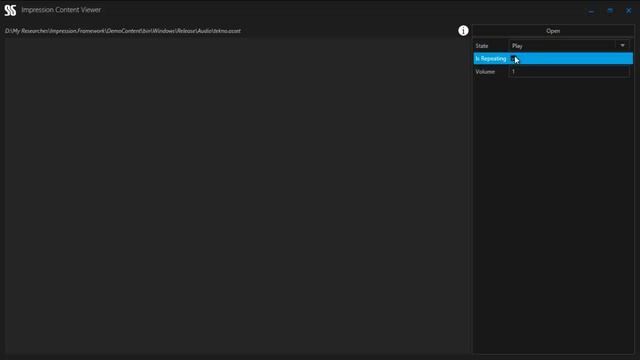
Task: Select the Is Repeating property label
Action: tap(491, 59)
